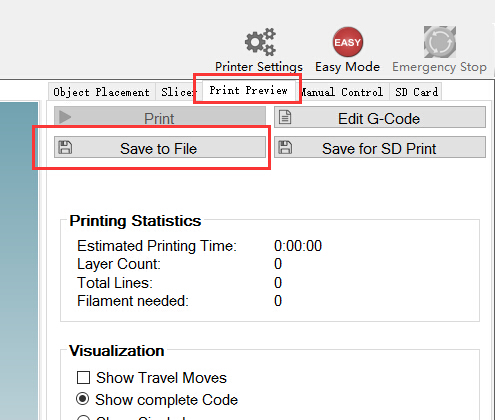The height and width of the screenshot is (420, 495).
Task: Enable Show Travel Moves checkbox
Action: 83,378
